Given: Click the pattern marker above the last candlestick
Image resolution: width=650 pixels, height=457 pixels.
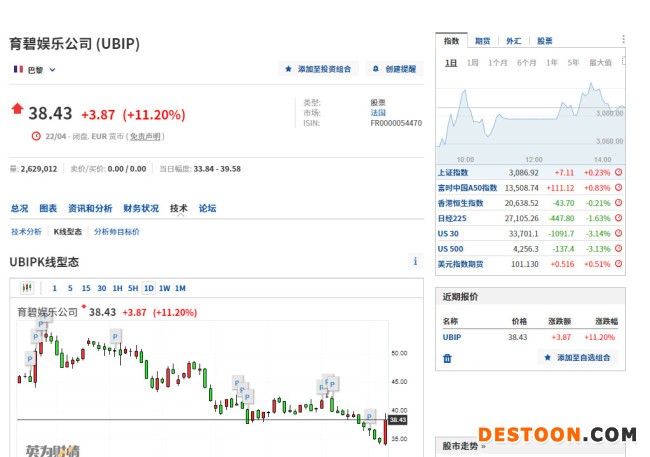Looking at the screenshot, I should [x=369, y=416].
